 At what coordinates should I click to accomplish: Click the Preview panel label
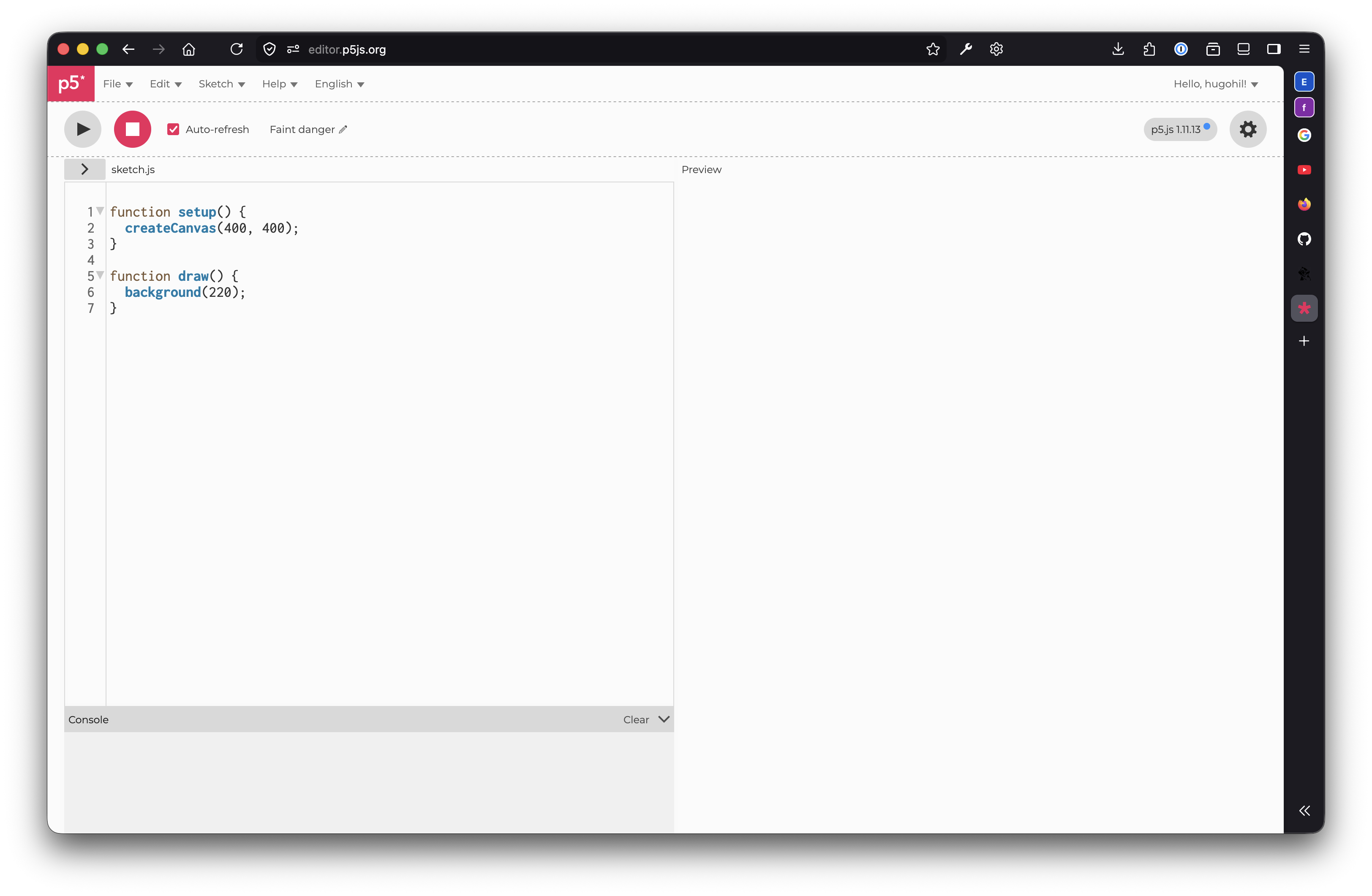click(701, 169)
